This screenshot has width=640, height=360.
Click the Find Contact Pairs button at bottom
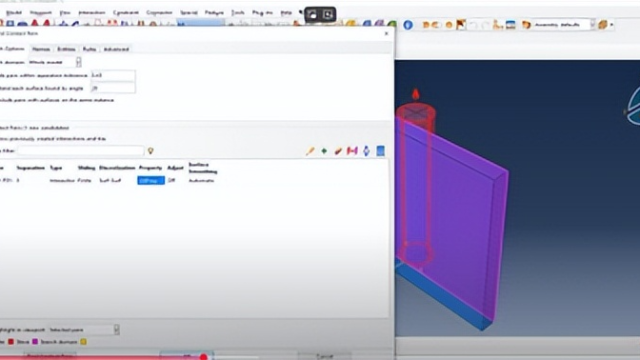point(50,356)
